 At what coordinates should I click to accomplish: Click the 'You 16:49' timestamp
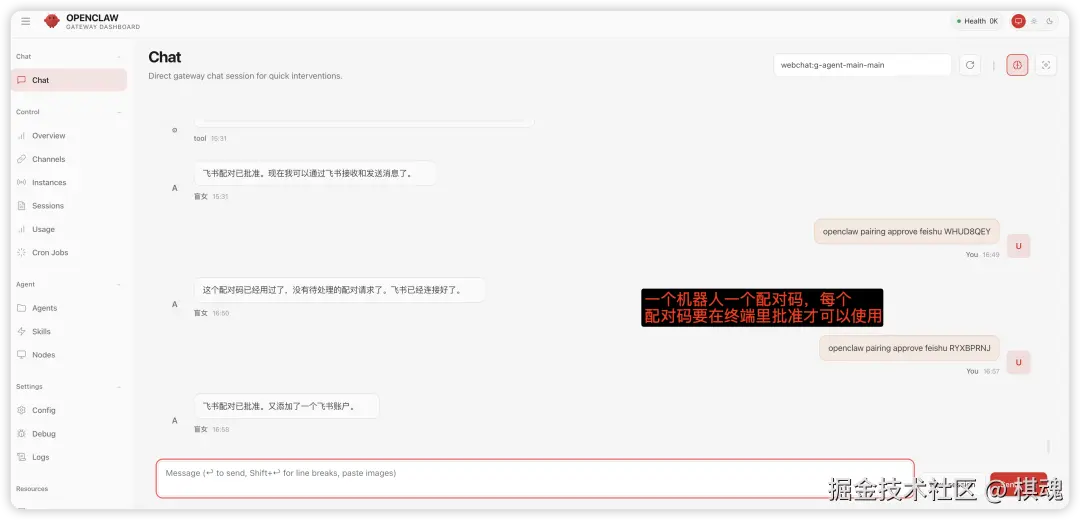(x=982, y=255)
